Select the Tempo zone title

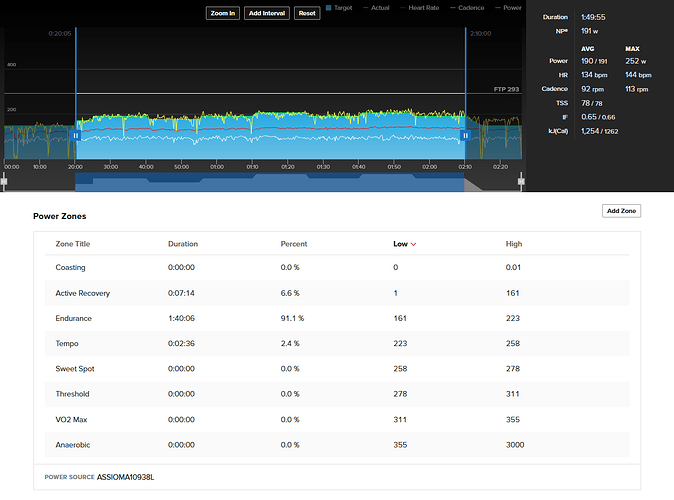click(67, 344)
